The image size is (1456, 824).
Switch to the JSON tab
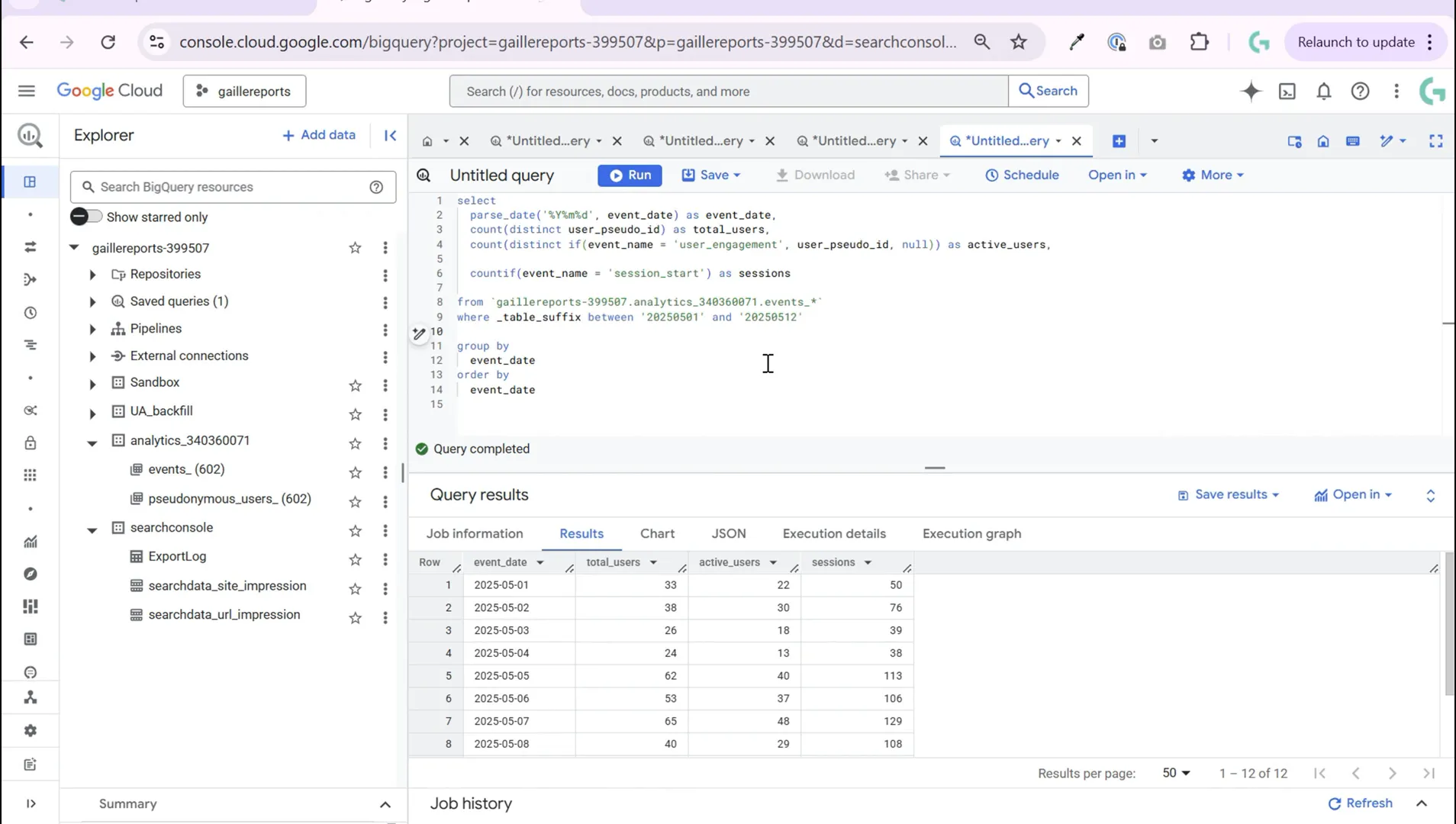(729, 534)
